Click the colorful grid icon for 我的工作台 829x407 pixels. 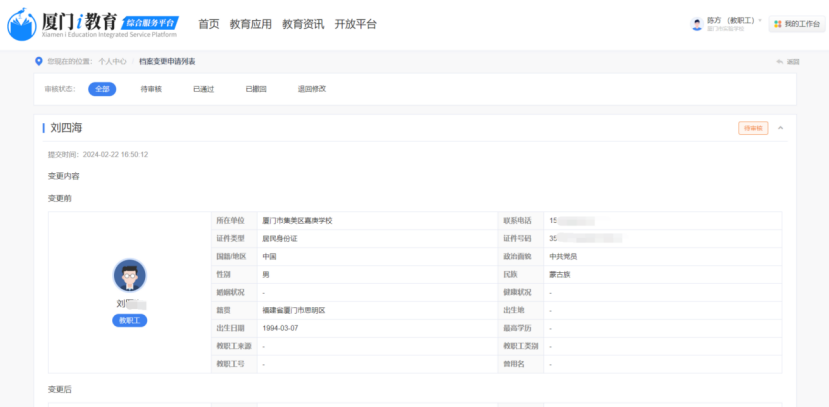coord(777,24)
